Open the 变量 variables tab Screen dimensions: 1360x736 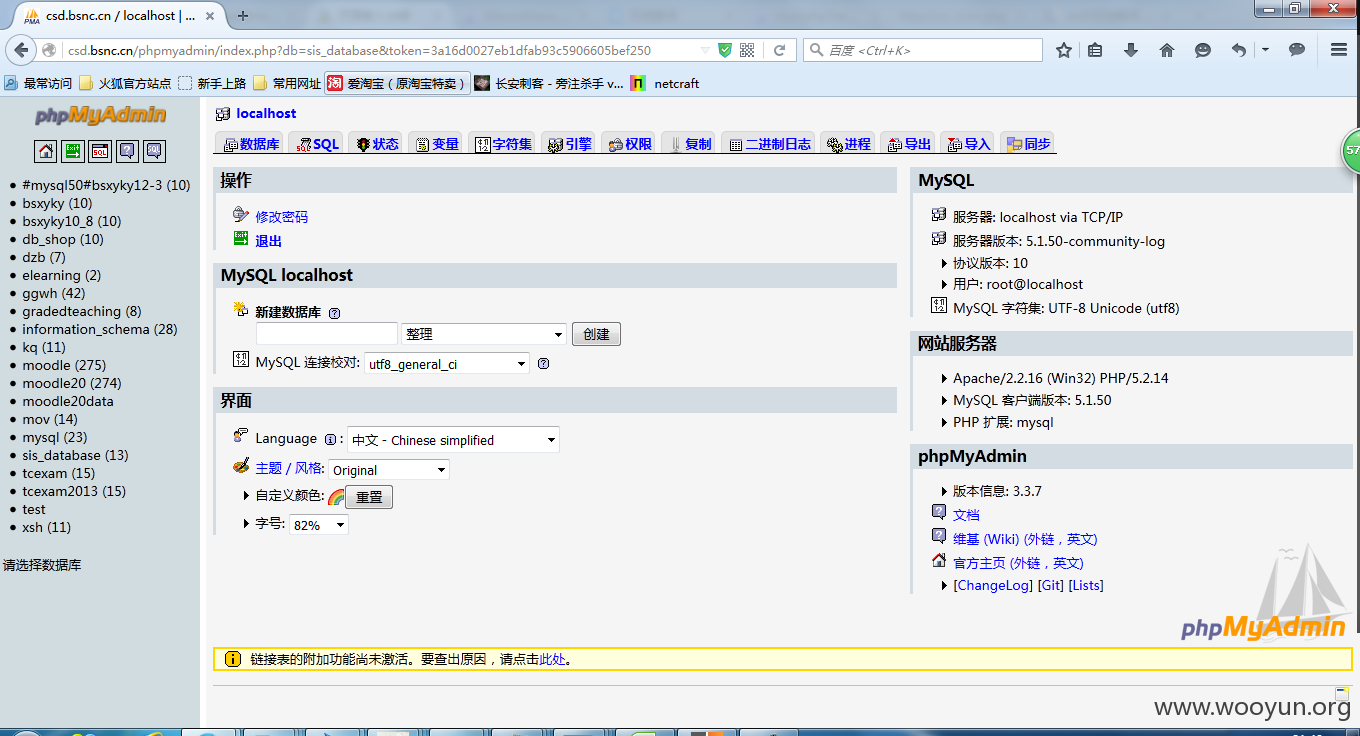(x=437, y=144)
